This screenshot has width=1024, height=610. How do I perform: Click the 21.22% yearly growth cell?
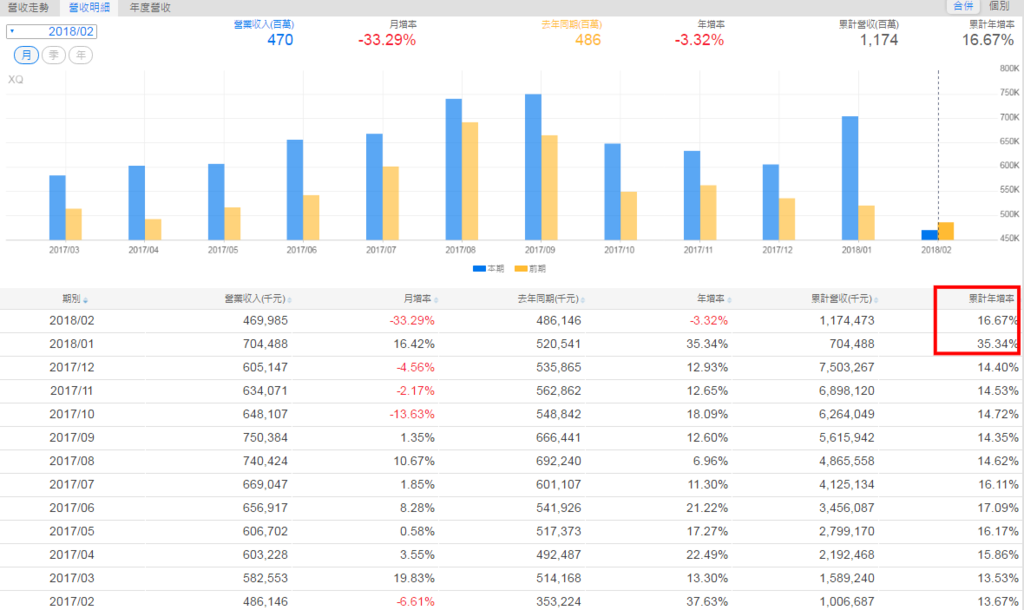707,508
